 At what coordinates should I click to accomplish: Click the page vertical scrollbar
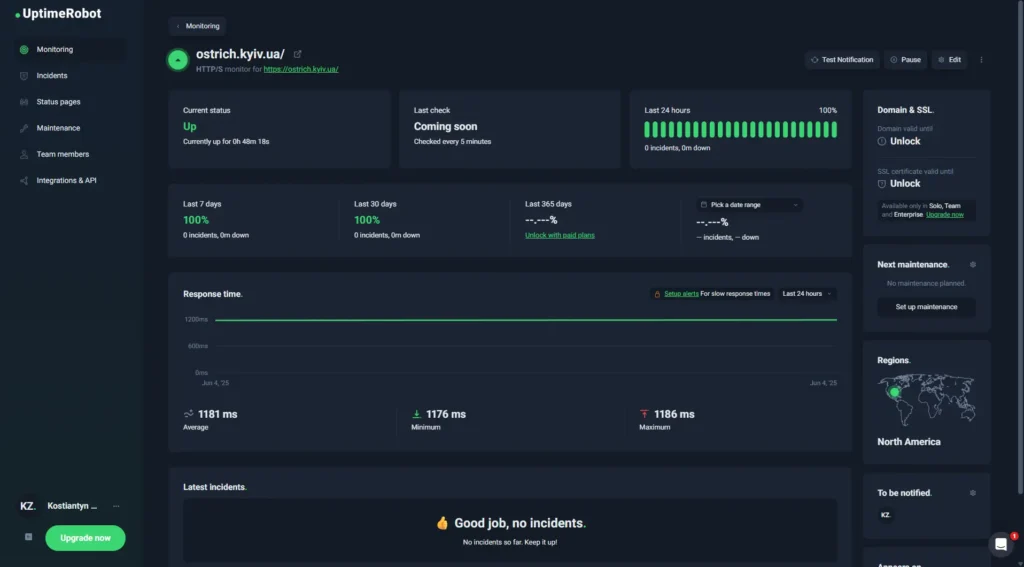[x=1020, y=248]
